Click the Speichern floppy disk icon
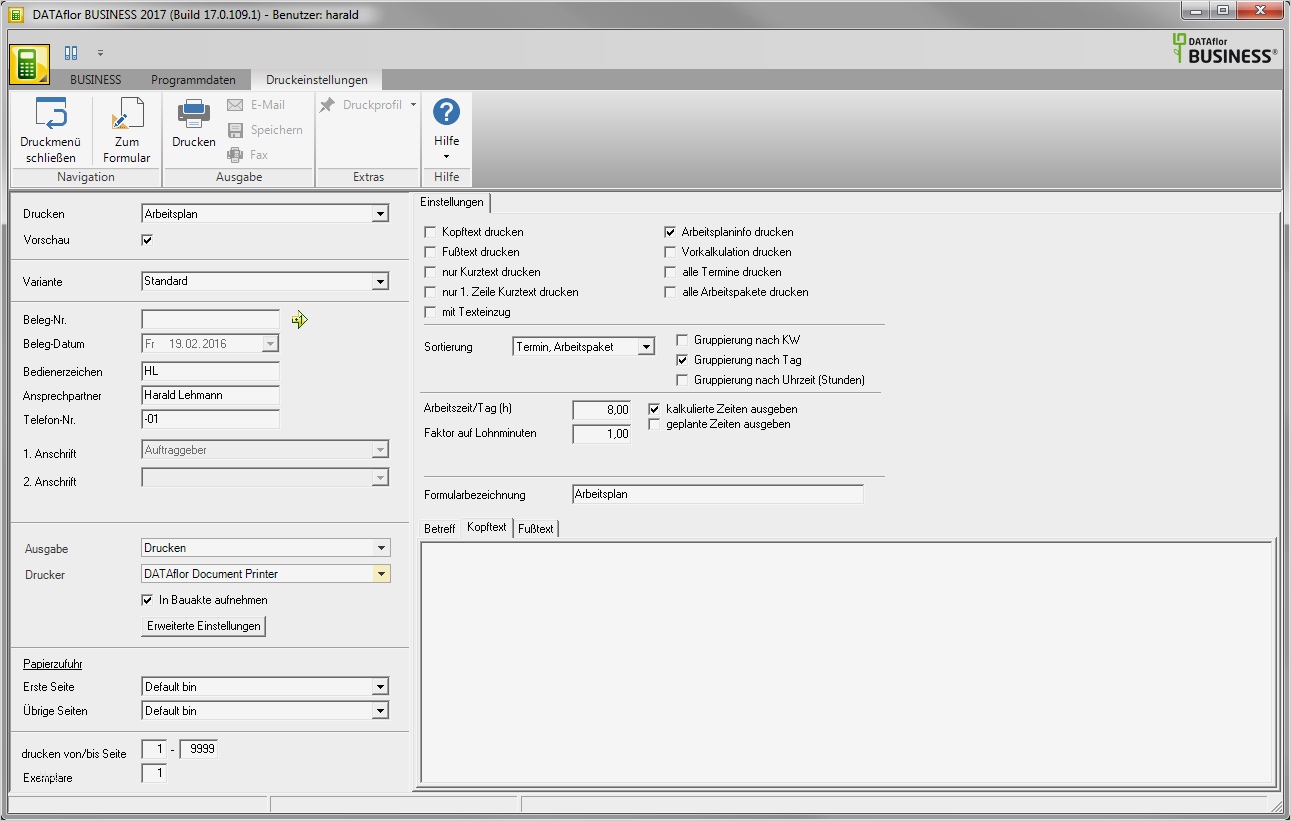 click(235, 130)
